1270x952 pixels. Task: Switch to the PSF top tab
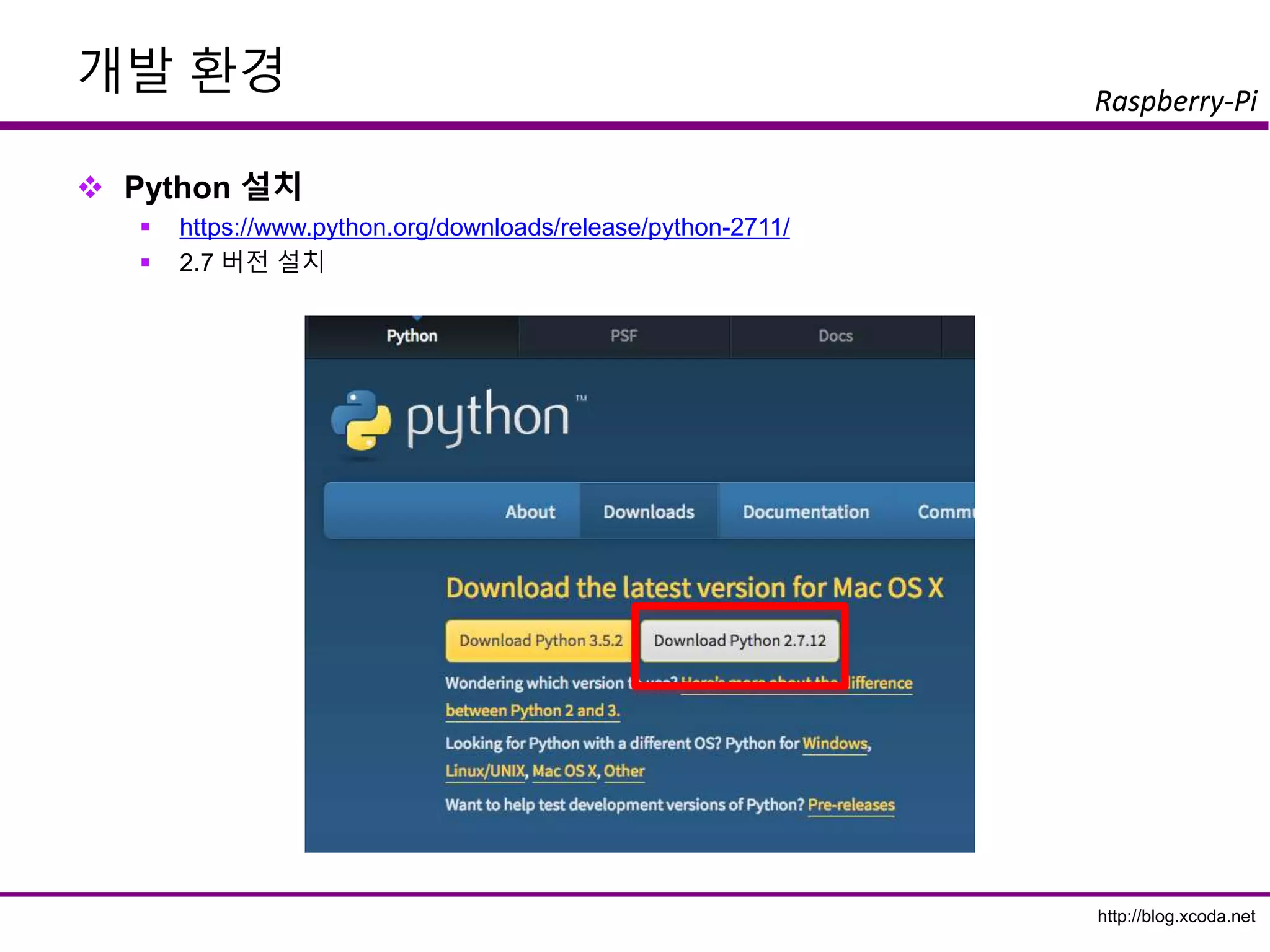point(624,336)
